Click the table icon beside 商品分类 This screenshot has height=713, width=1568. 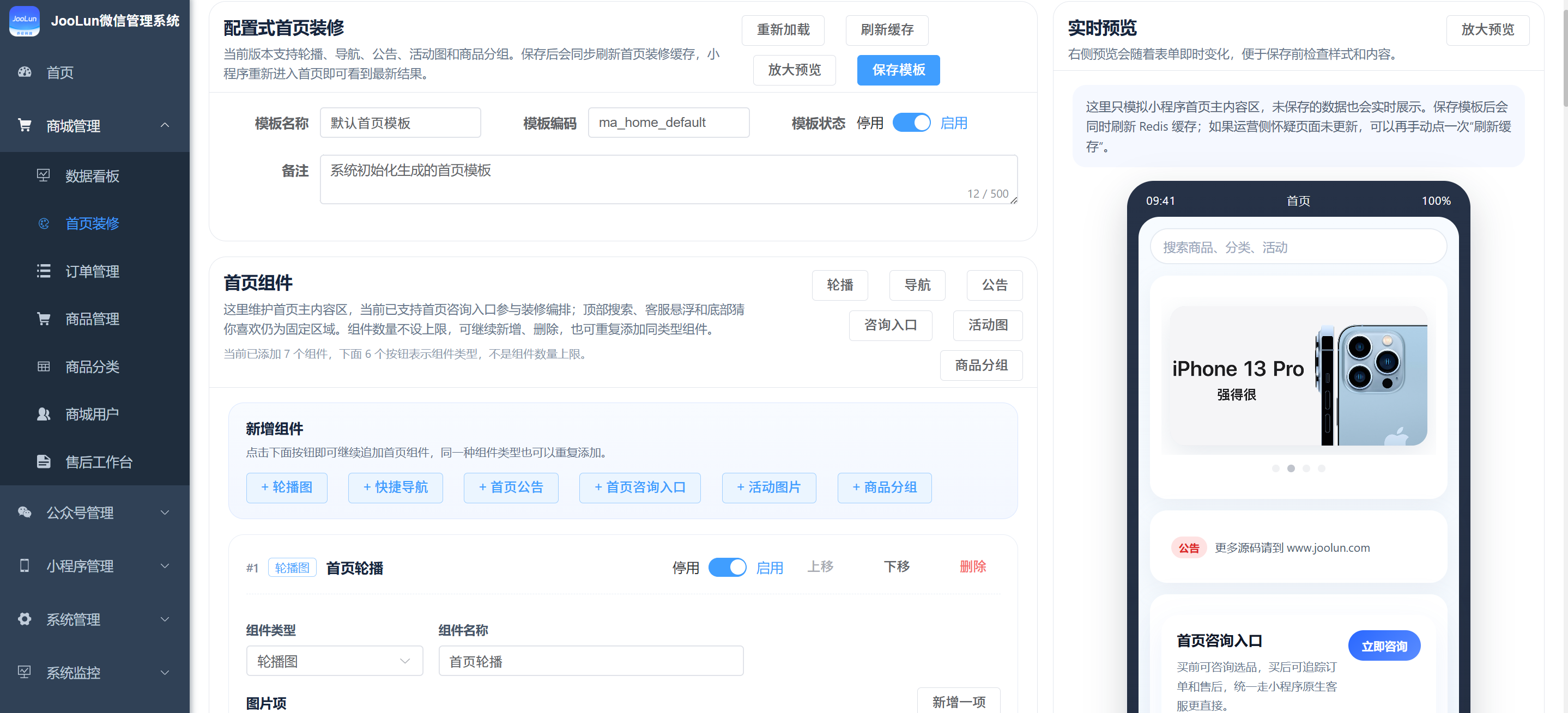pyautogui.click(x=43, y=366)
